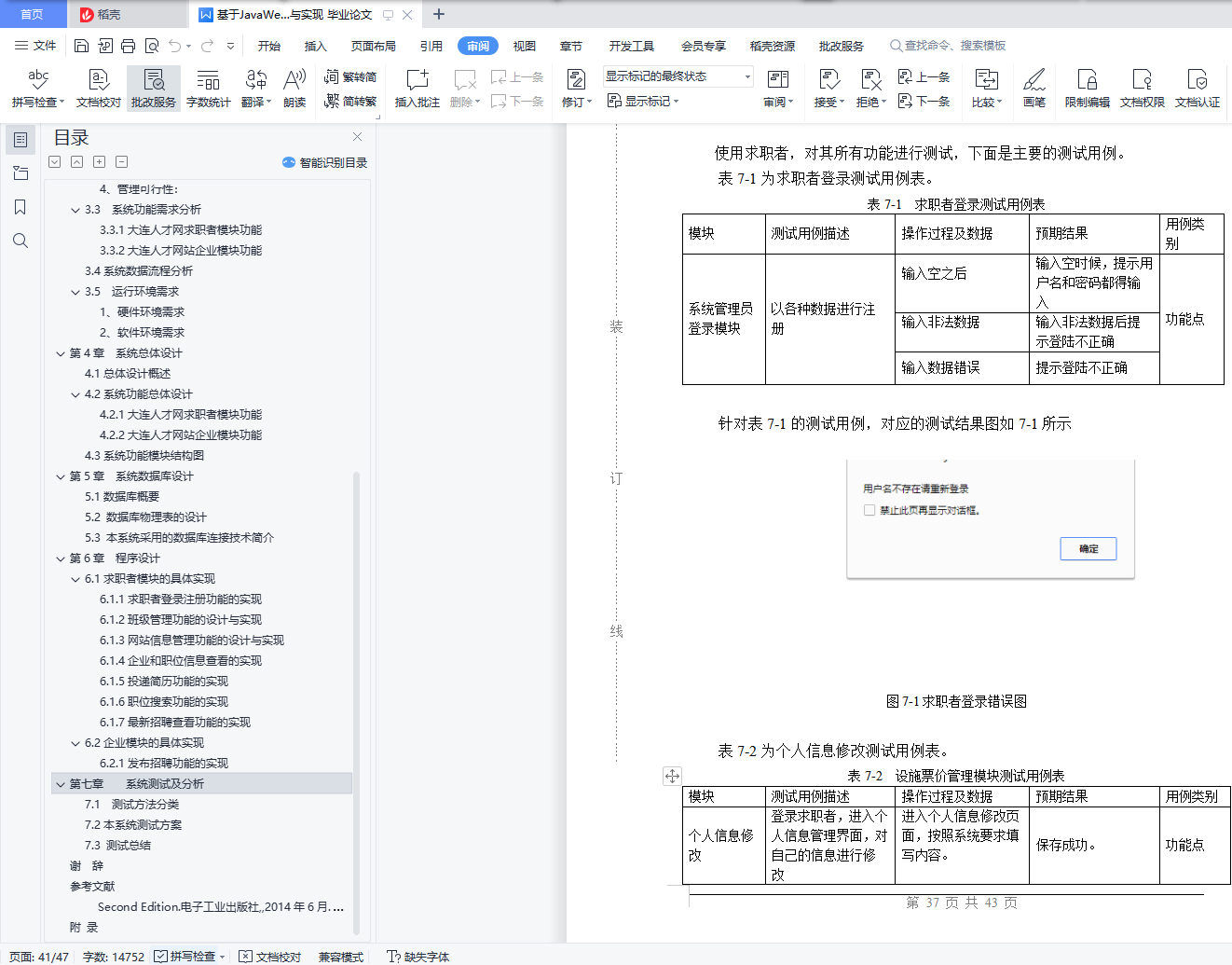Image resolution: width=1232 pixels, height=965 pixels.
Task: Open the 首页 home tab
Action: 33,14
